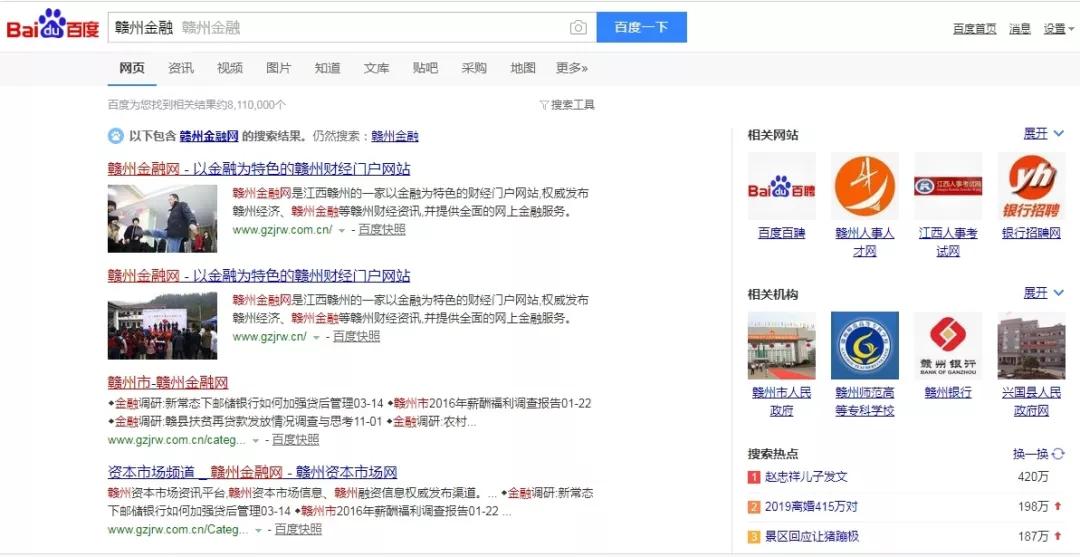Open hot topic 景区回应让猪蹦极
This screenshot has height=557, width=1080.
(811, 536)
